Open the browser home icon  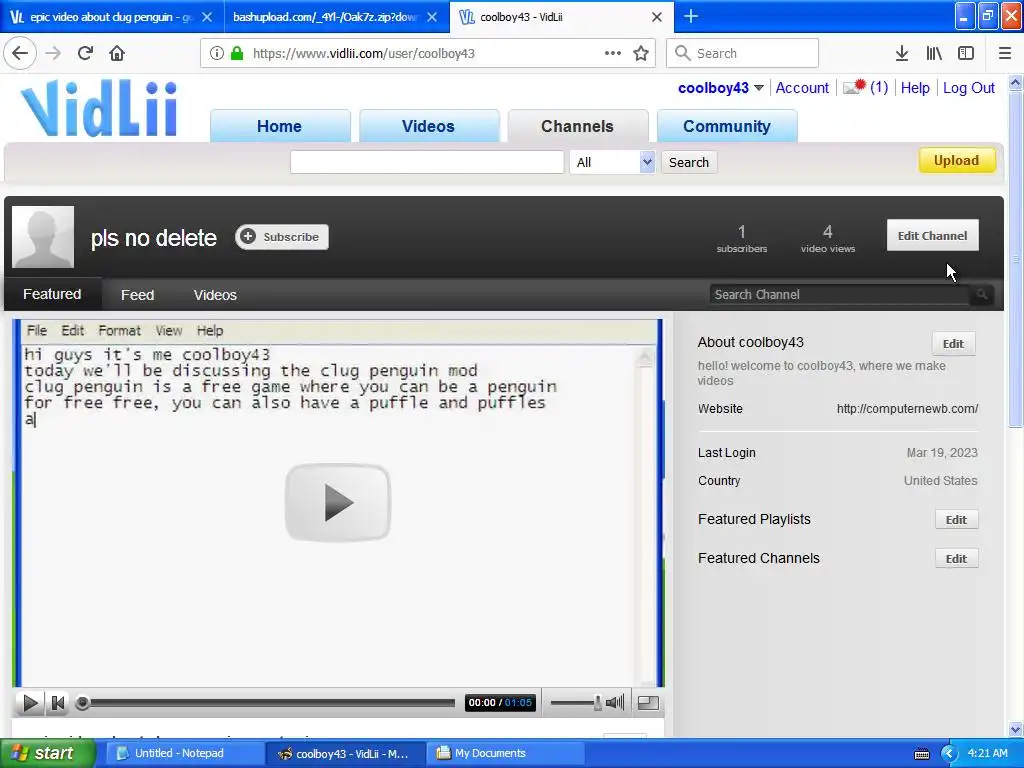(117, 54)
